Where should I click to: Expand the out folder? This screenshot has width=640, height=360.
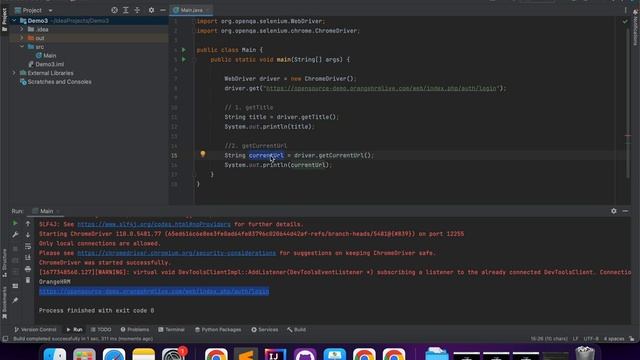(22, 38)
